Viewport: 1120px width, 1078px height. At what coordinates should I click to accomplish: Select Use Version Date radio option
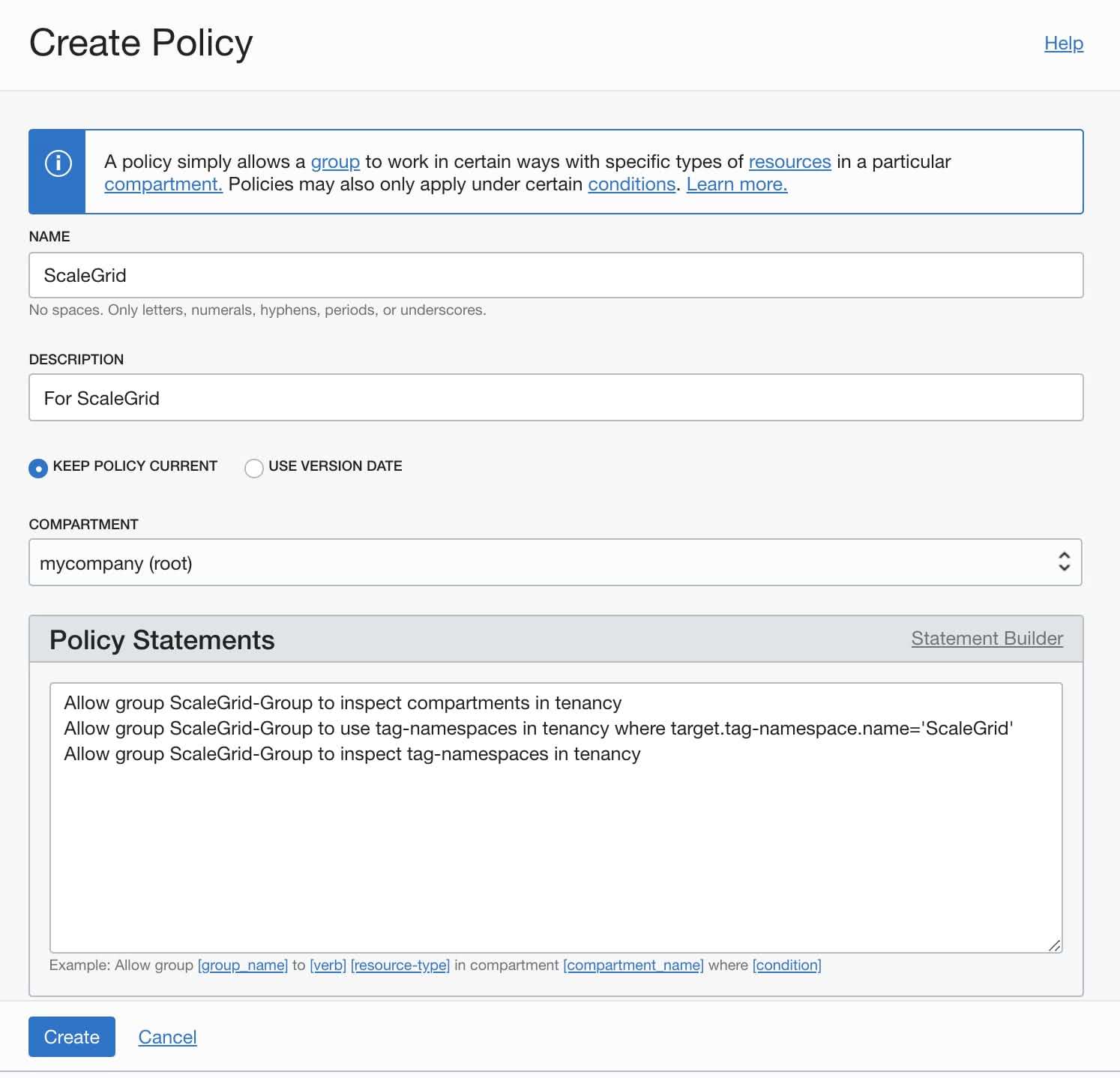254,468
